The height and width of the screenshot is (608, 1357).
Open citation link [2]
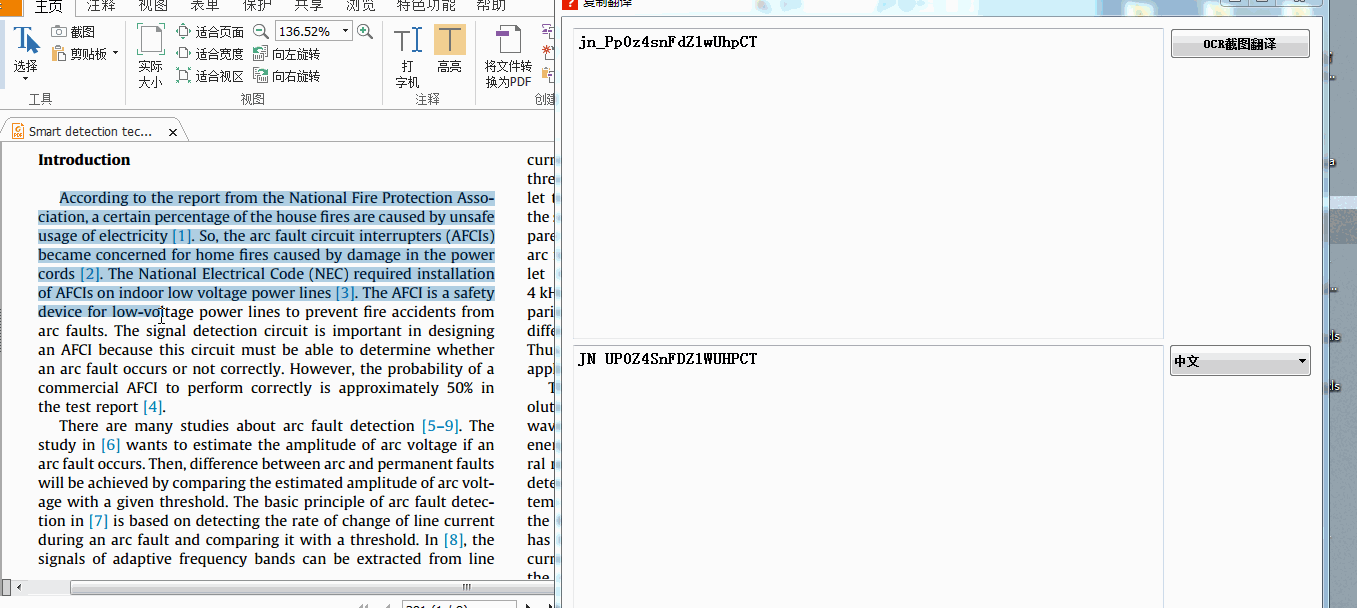point(91,274)
